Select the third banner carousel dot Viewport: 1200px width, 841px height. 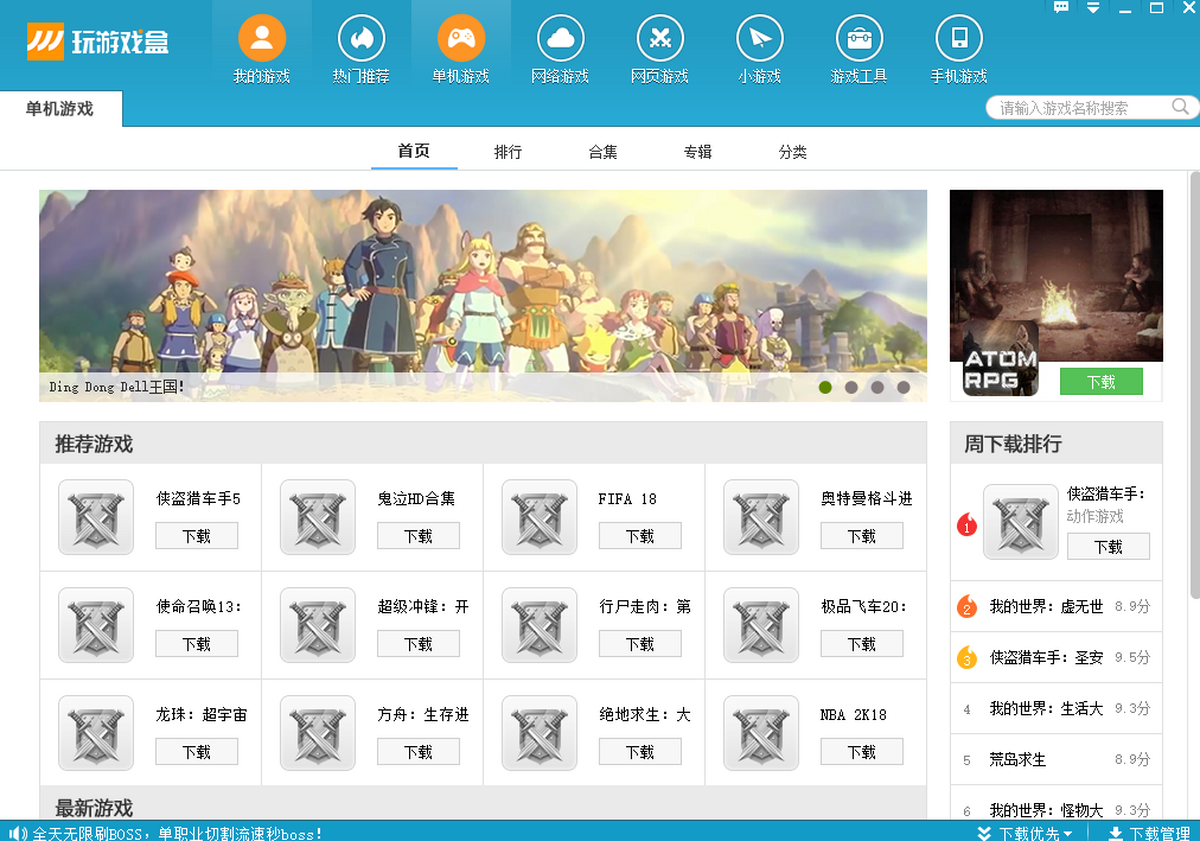pyautogui.click(x=877, y=387)
